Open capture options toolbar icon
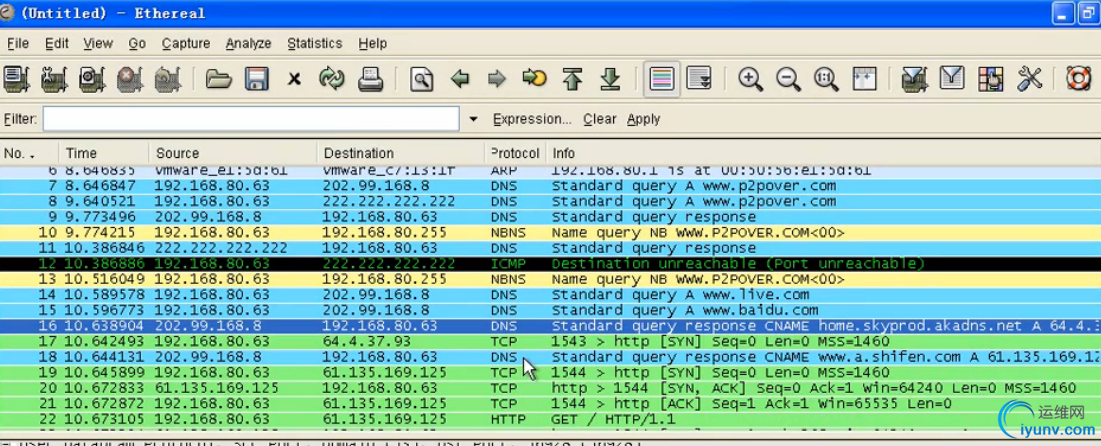Viewport: 1101px width, 446px height. tap(54, 79)
